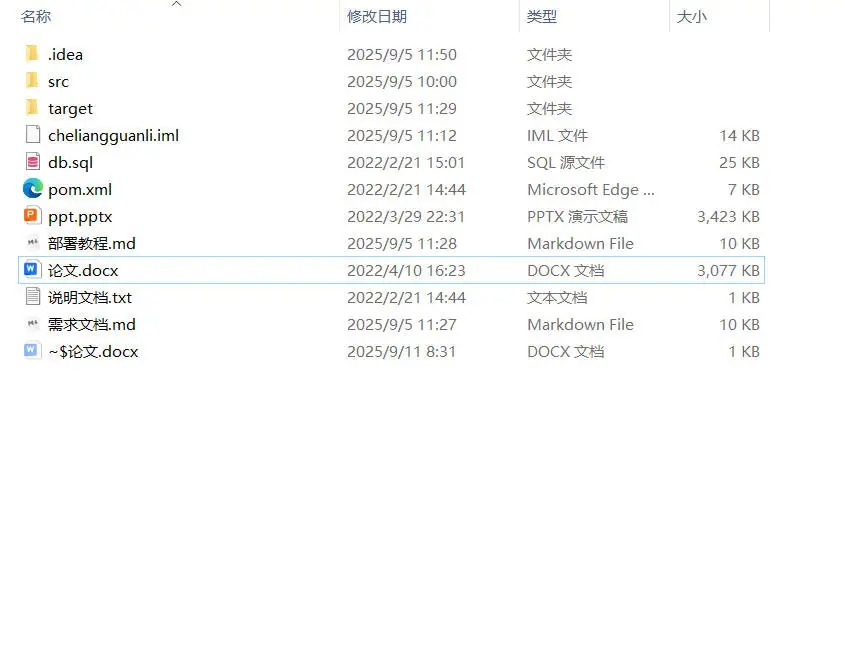
Task: Click the markdown icon of 需求文档.md
Action: (x=33, y=324)
